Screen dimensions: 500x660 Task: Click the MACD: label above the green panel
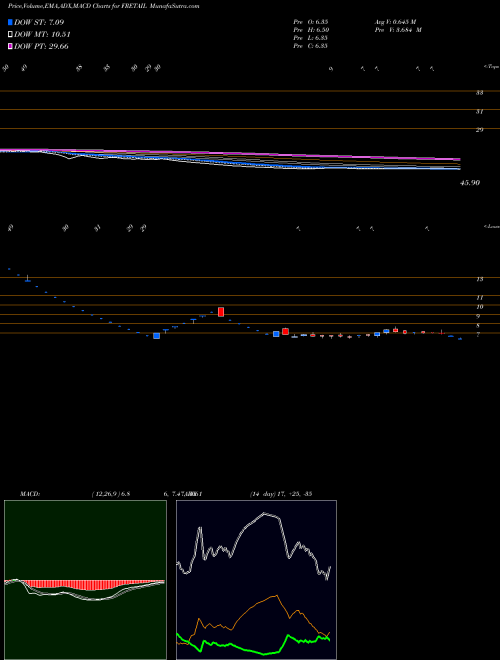point(29,494)
